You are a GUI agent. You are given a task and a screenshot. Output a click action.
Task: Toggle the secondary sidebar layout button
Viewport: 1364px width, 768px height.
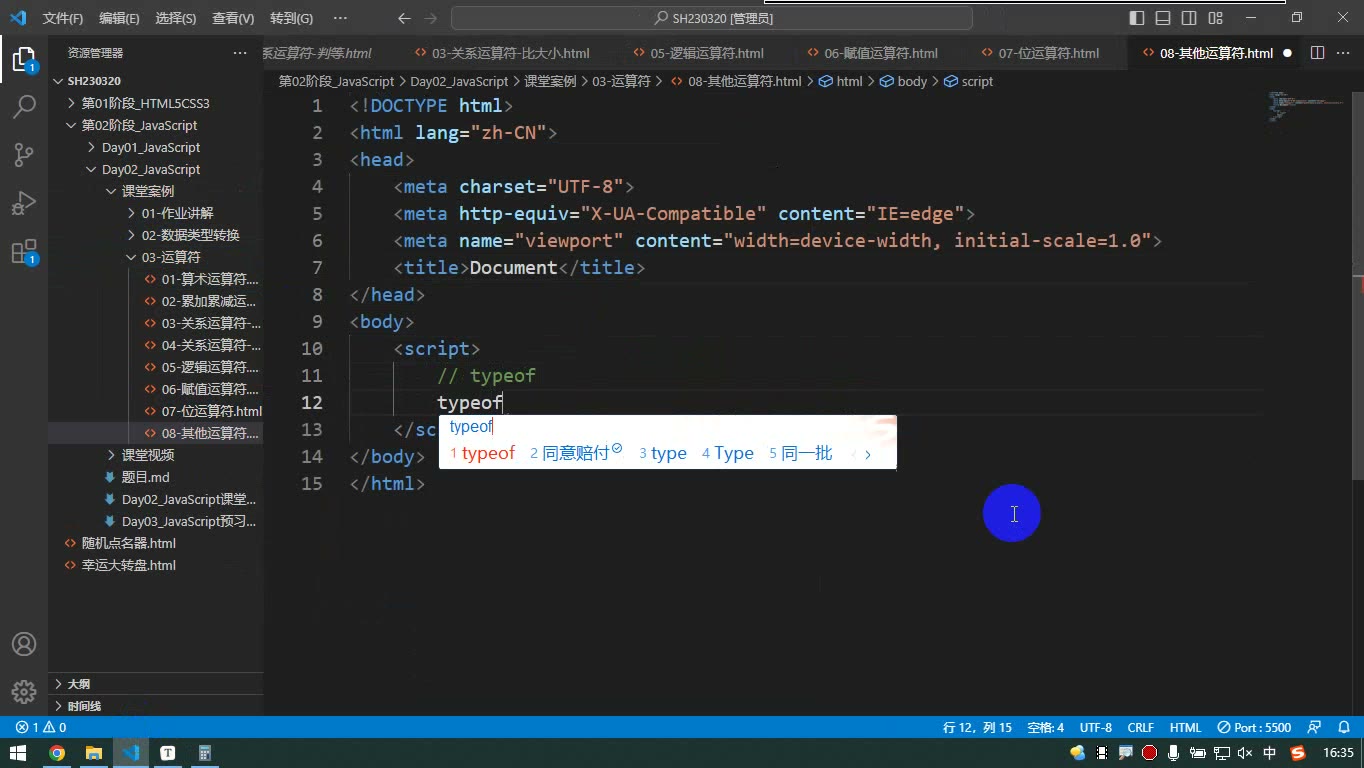pyautogui.click(x=1189, y=18)
